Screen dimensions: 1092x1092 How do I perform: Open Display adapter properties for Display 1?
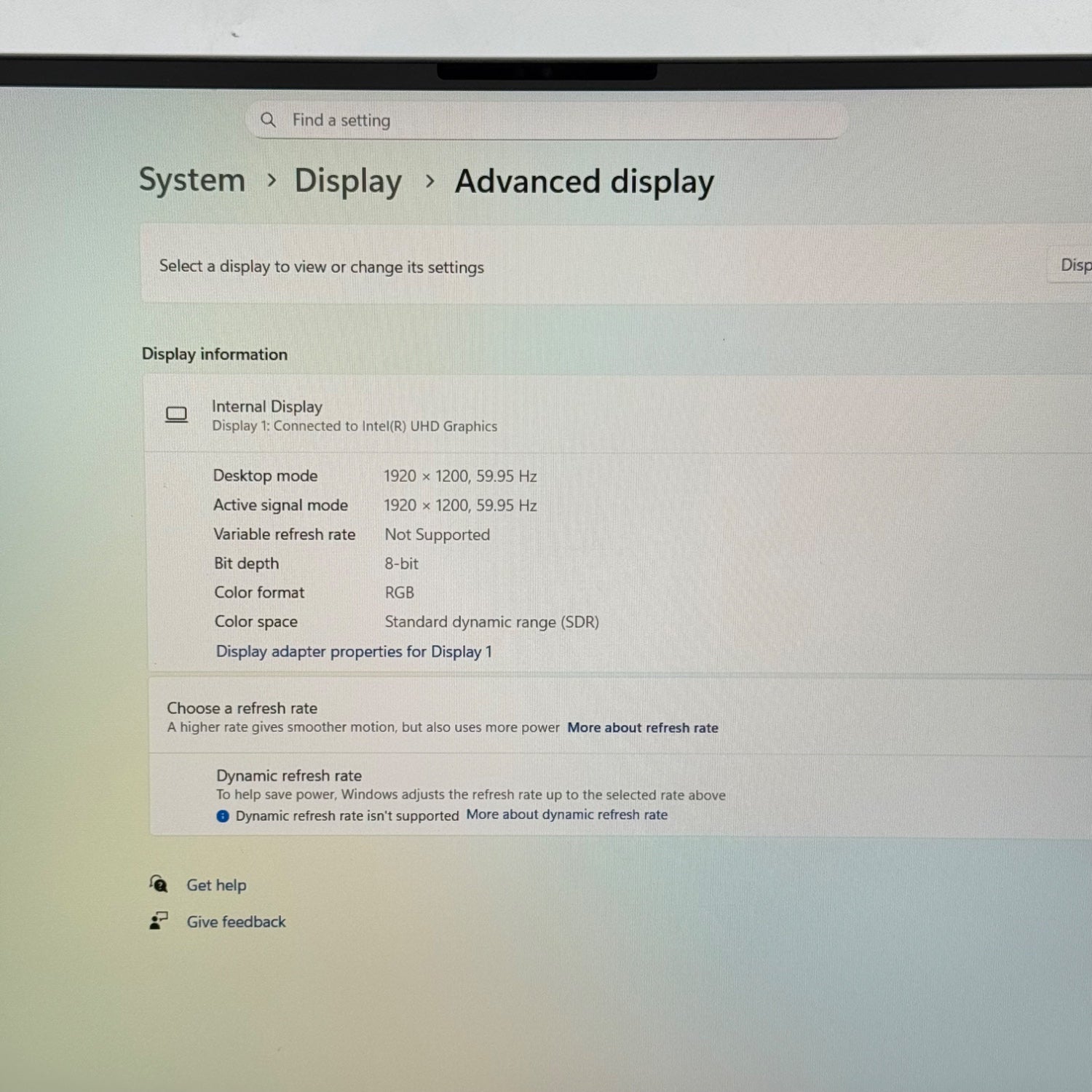(354, 652)
